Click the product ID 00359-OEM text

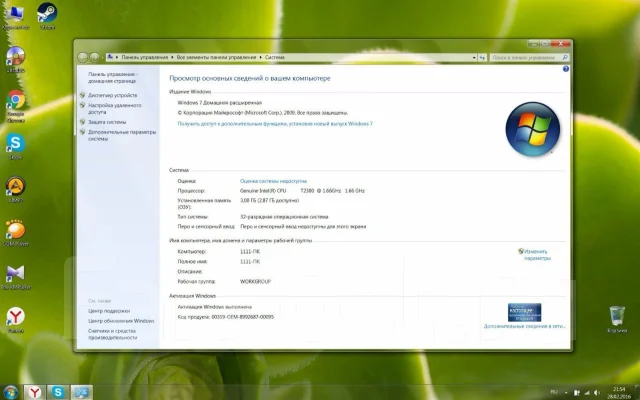(242, 317)
